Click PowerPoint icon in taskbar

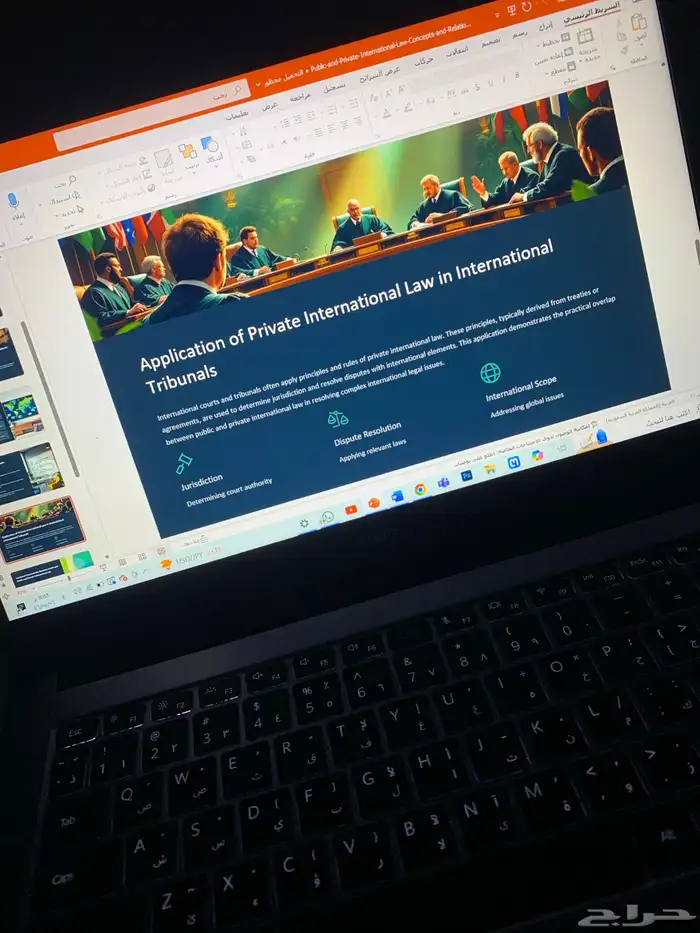pyautogui.click(x=374, y=503)
